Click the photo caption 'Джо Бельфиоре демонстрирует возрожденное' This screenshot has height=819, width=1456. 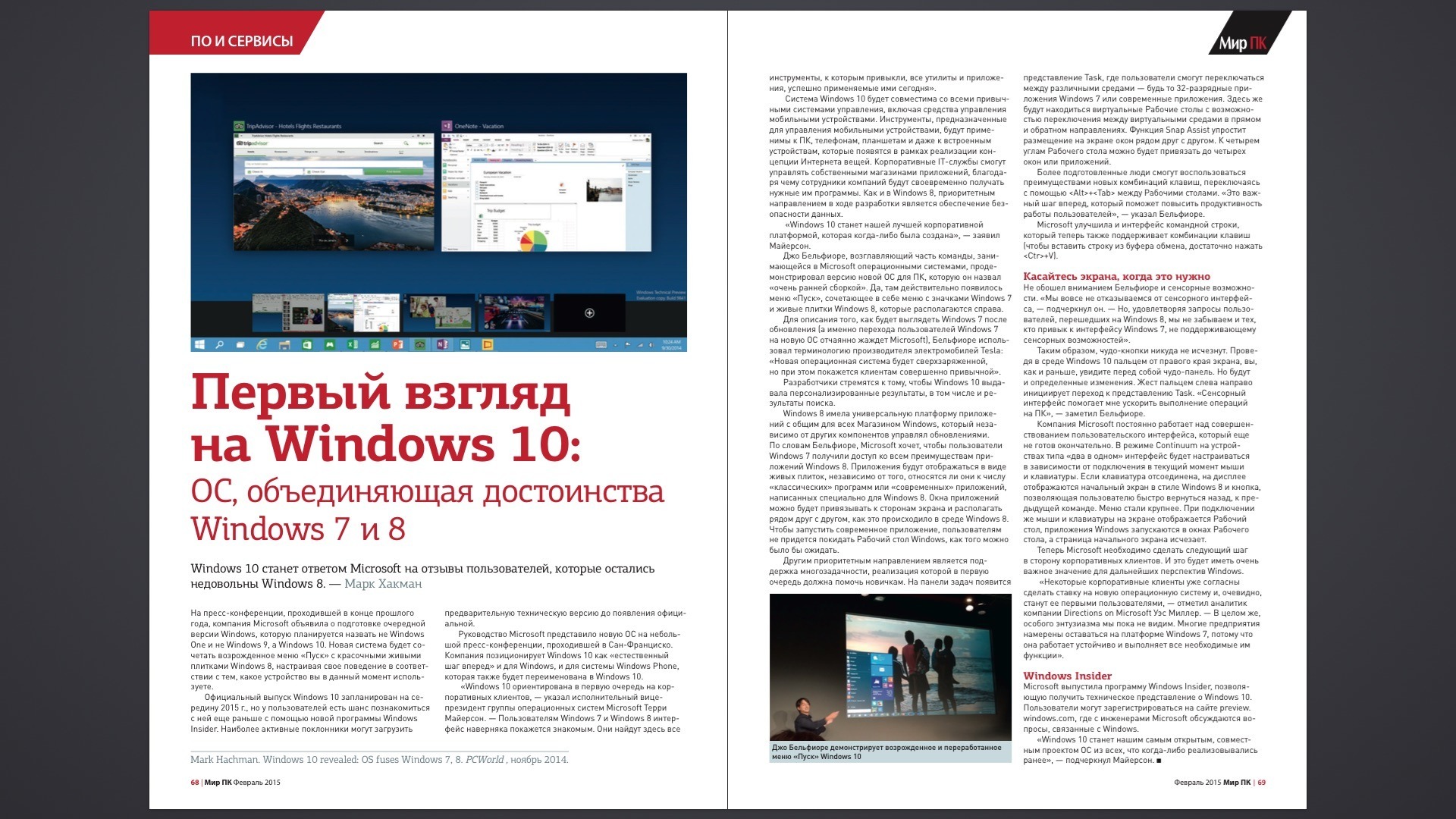tap(886, 752)
